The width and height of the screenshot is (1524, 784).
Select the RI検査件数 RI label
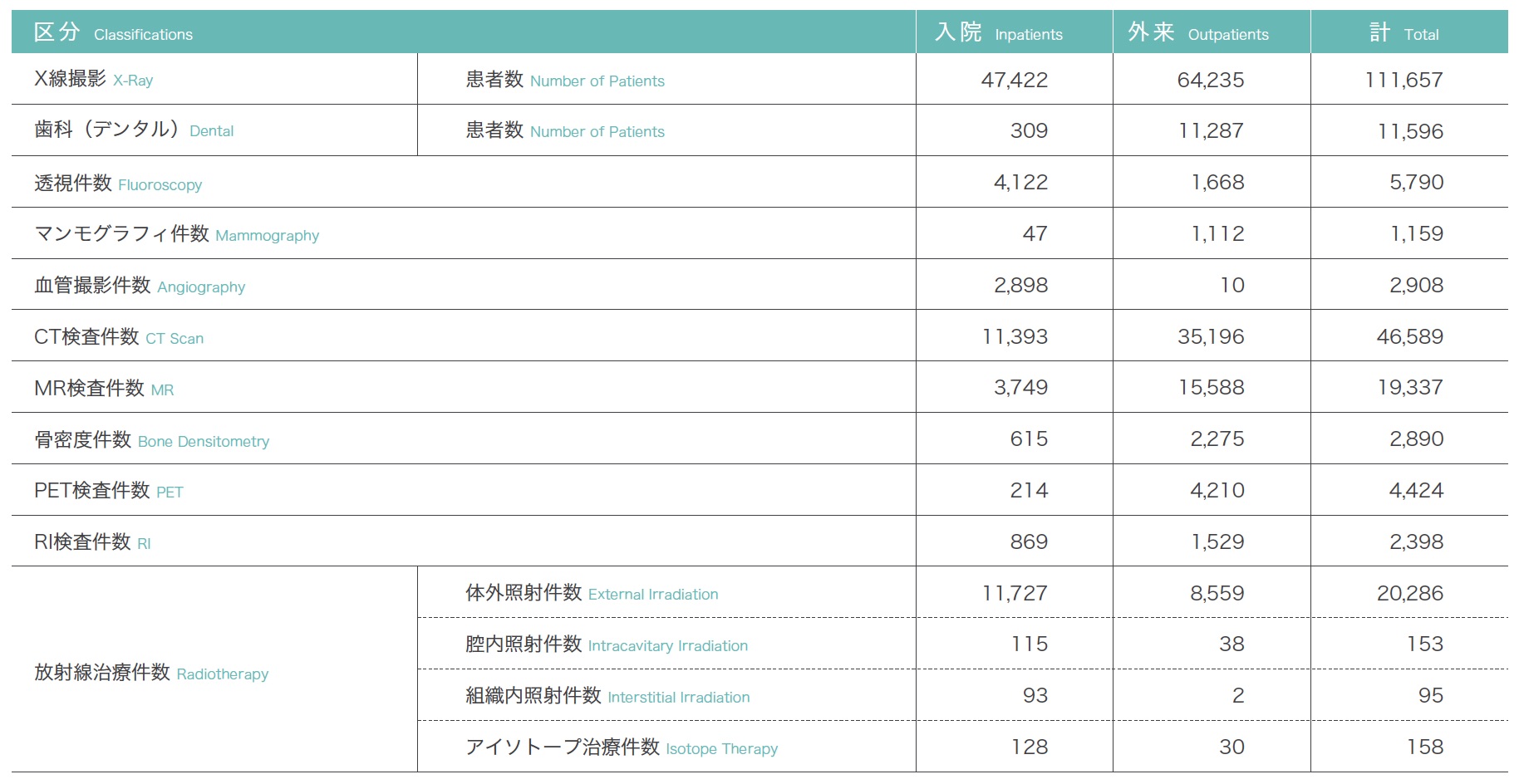pyautogui.click(x=92, y=542)
